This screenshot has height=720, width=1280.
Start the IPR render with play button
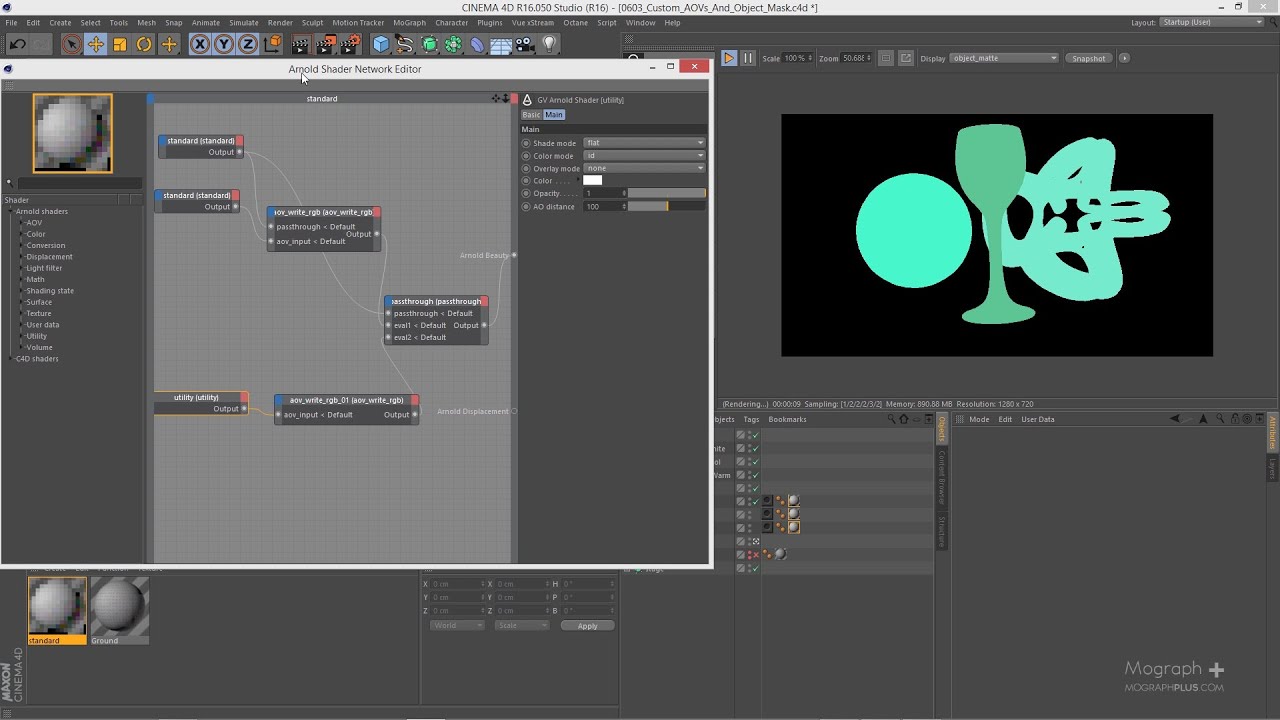729,58
